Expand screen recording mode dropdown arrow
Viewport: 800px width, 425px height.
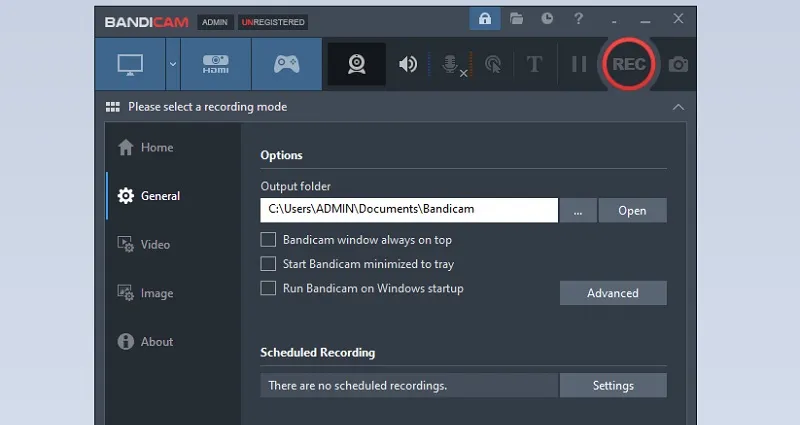(173, 64)
